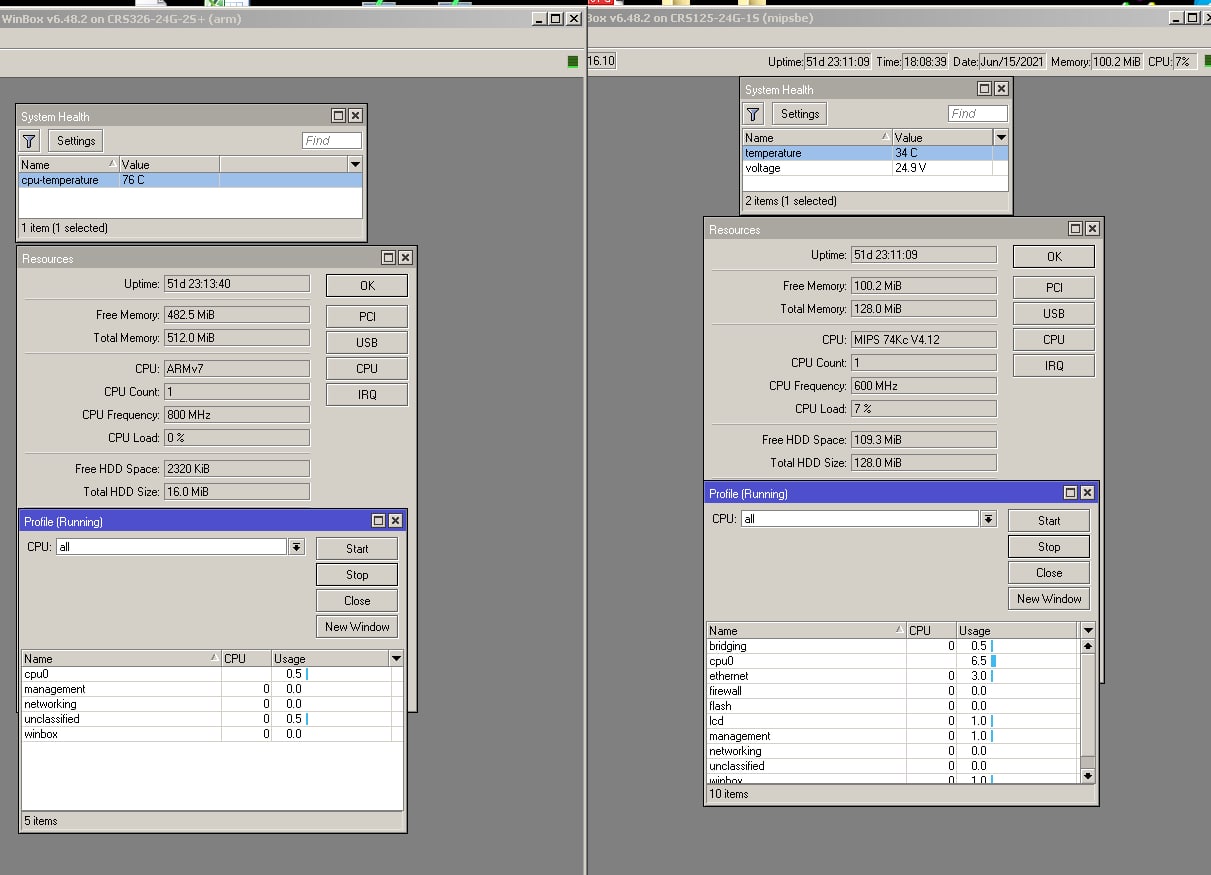This screenshot has width=1211, height=875.
Task: Select bridging row in right Profile table
Action: (893, 646)
